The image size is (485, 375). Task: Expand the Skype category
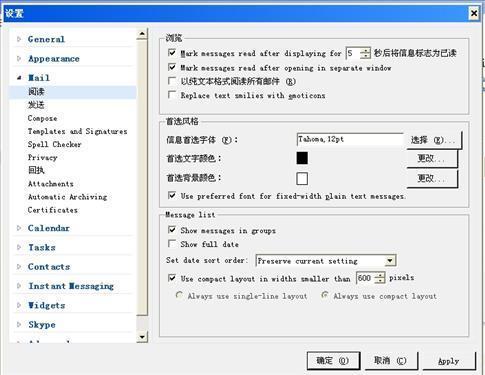click(x=19, y=325)
